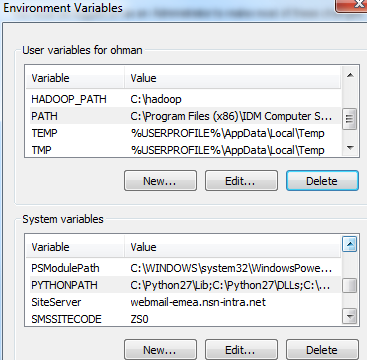The width and height of the screenshot is (367, 360).
Task: Click system variables scrollbar up arrow
Action: pos(350,244)
